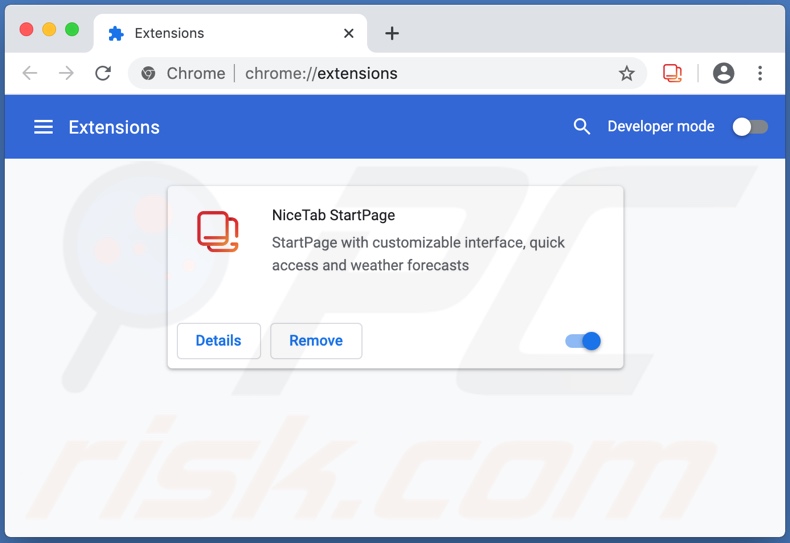This screenshot has height=543, width=790.
Task: Click the chrome://extensions address bar
Action: click(x=387, y=74)
